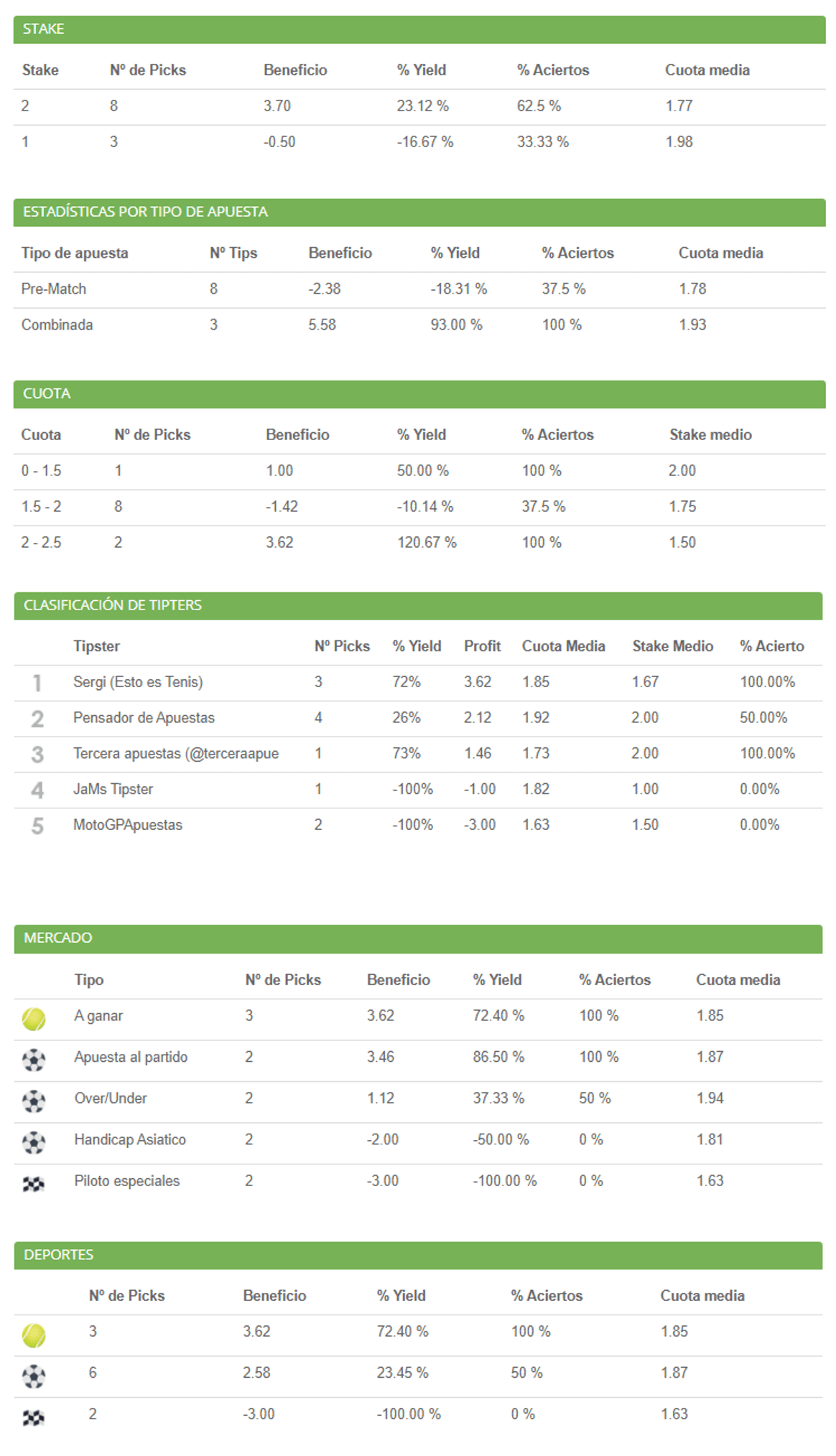
Task: Click the rank number 1 in tipster ranking
Action: 37,683
